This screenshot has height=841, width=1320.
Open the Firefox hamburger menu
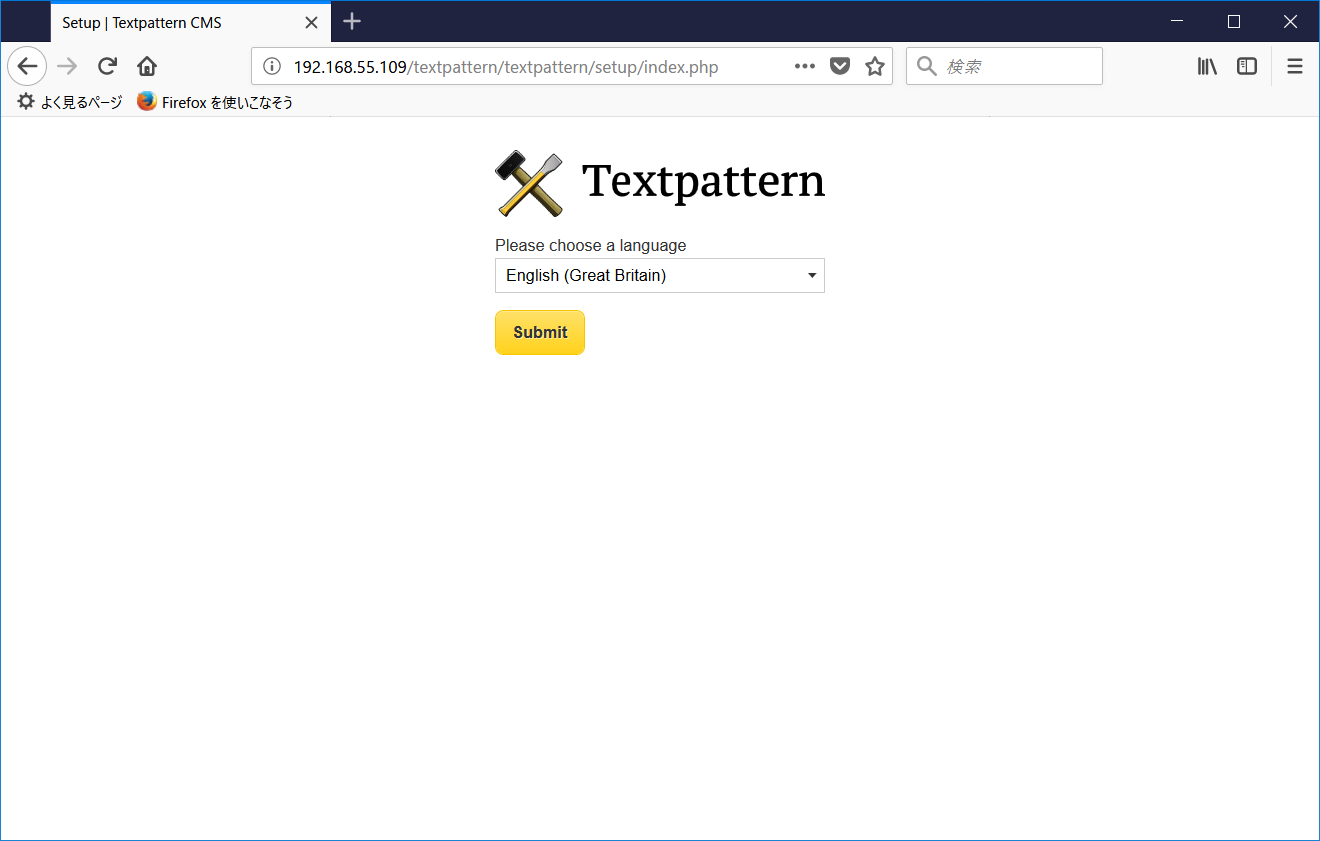coord(1294,66)
